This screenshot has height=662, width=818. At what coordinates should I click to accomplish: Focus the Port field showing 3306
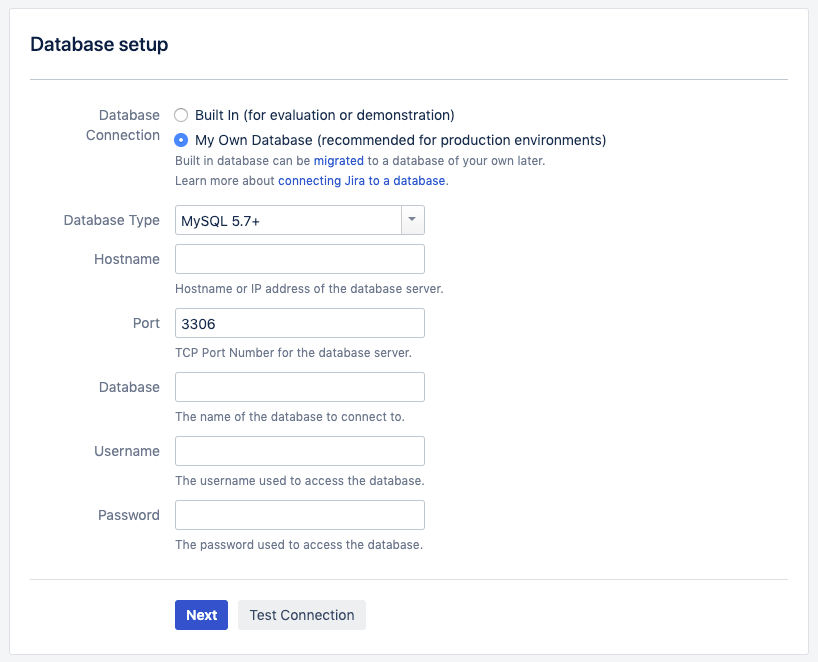point(299,323)
